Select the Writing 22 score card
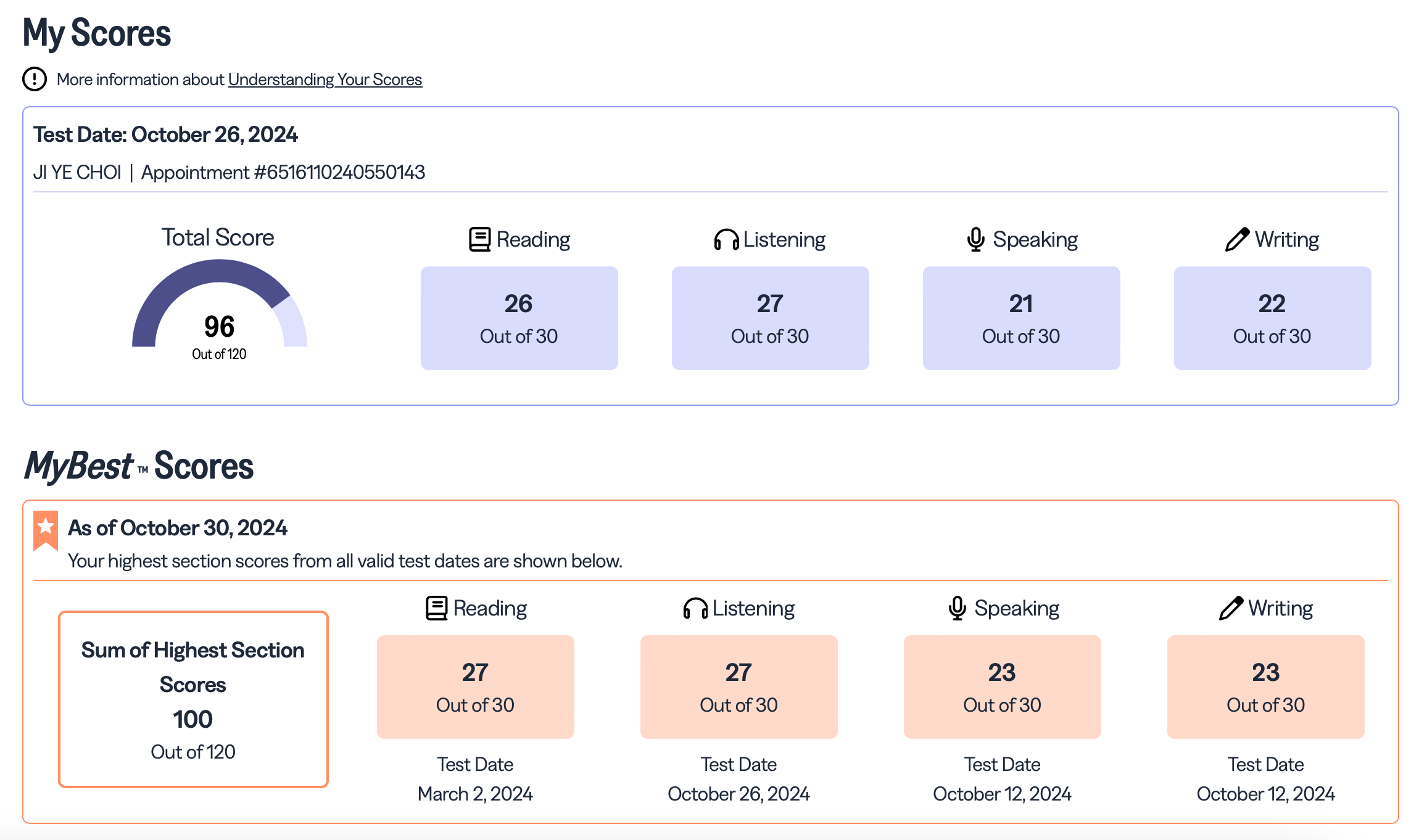Viewport: 1419px width, 840px height. tap(1272, 318)
